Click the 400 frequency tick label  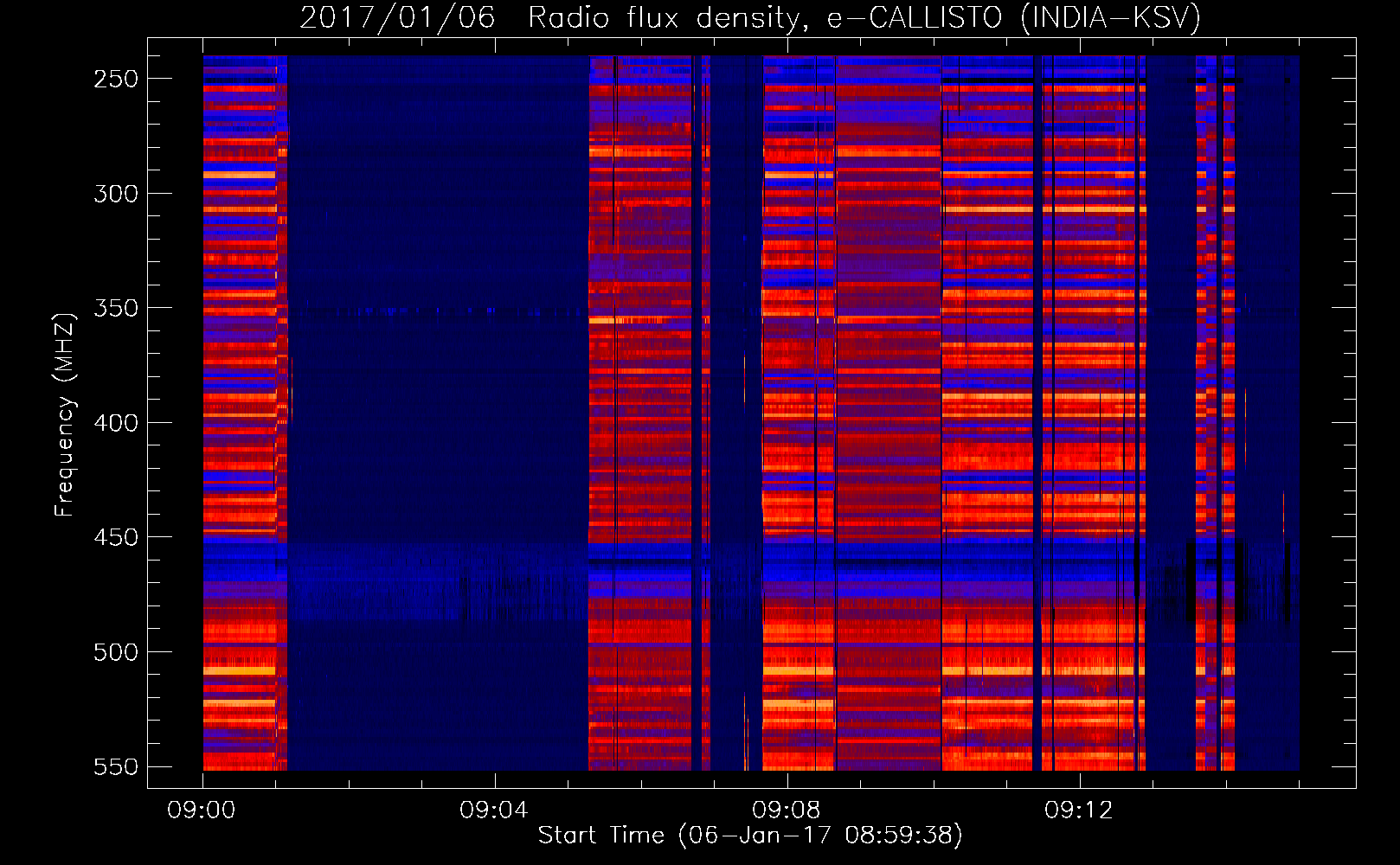(116, 423)
